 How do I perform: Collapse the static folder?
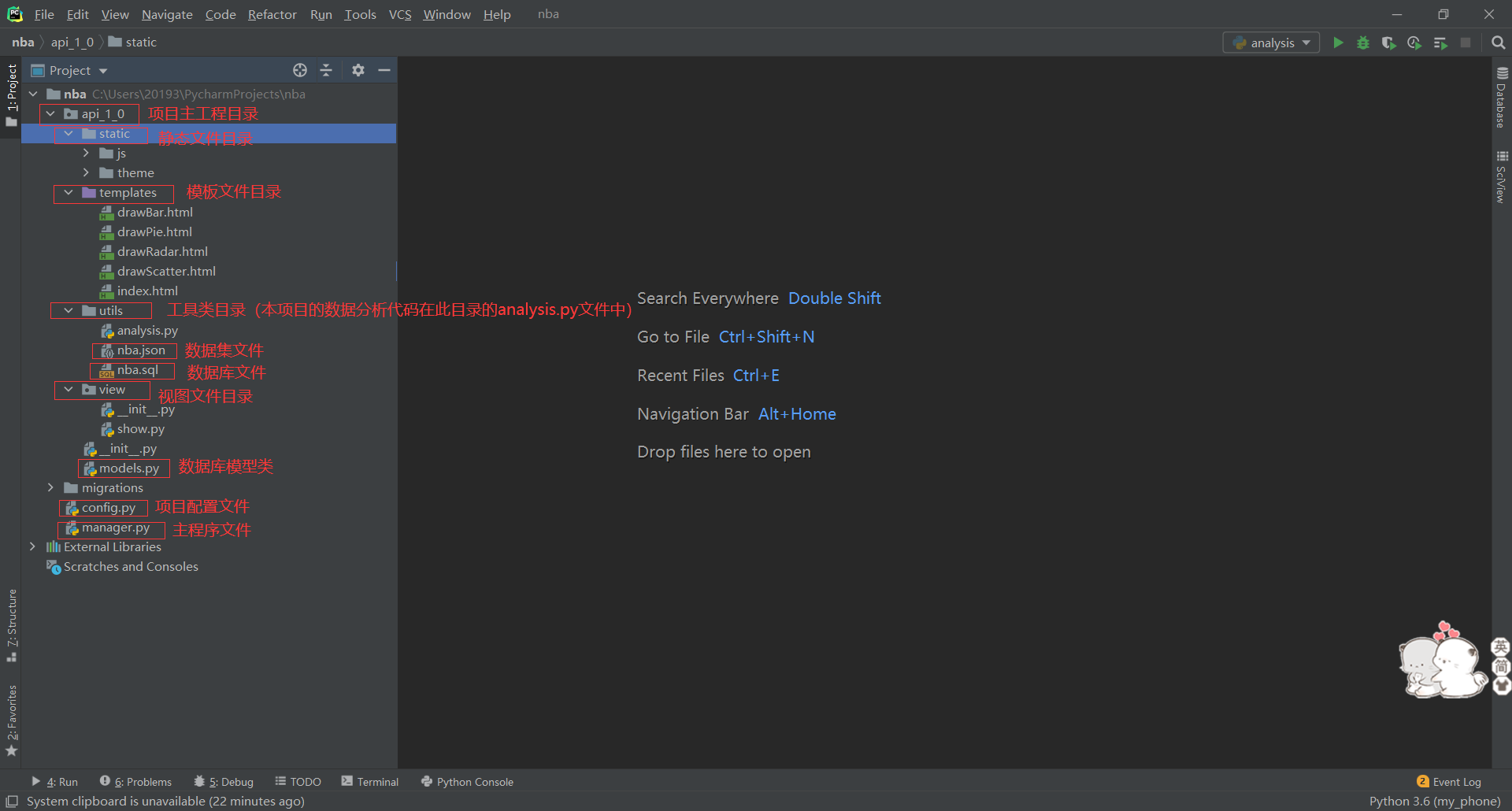pos(69,133)
